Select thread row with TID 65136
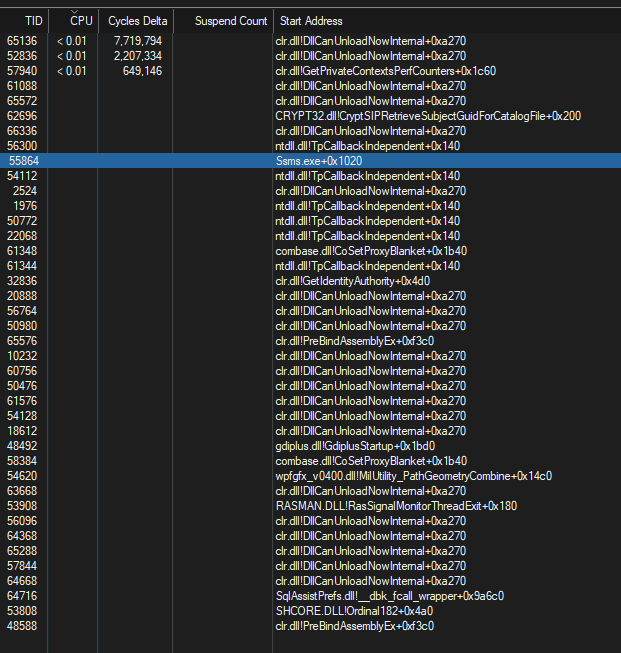The height and width of the screenshot is (653, 621). [x=310, y=41]
